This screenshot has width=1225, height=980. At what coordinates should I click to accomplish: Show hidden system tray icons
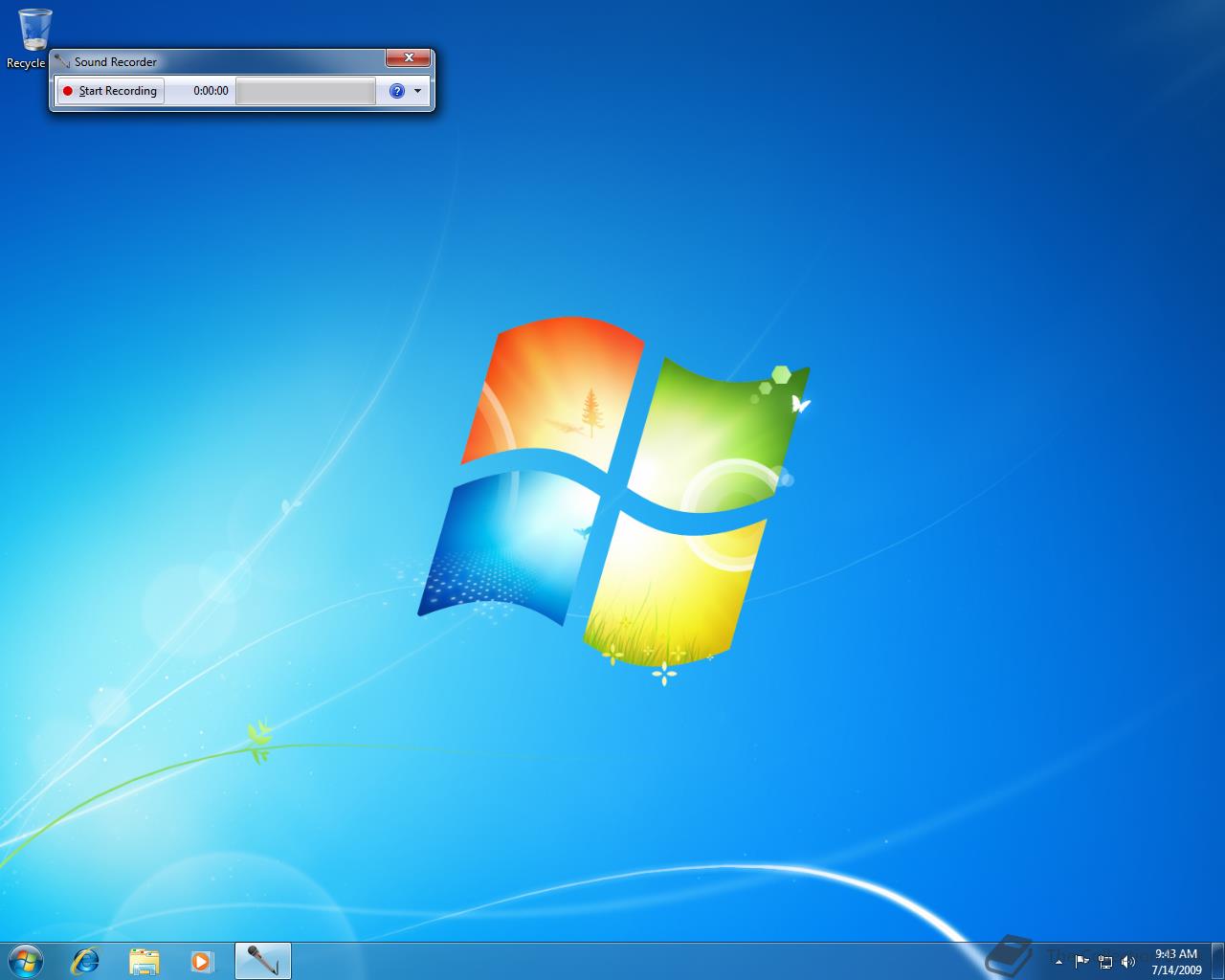(1058, 961)
